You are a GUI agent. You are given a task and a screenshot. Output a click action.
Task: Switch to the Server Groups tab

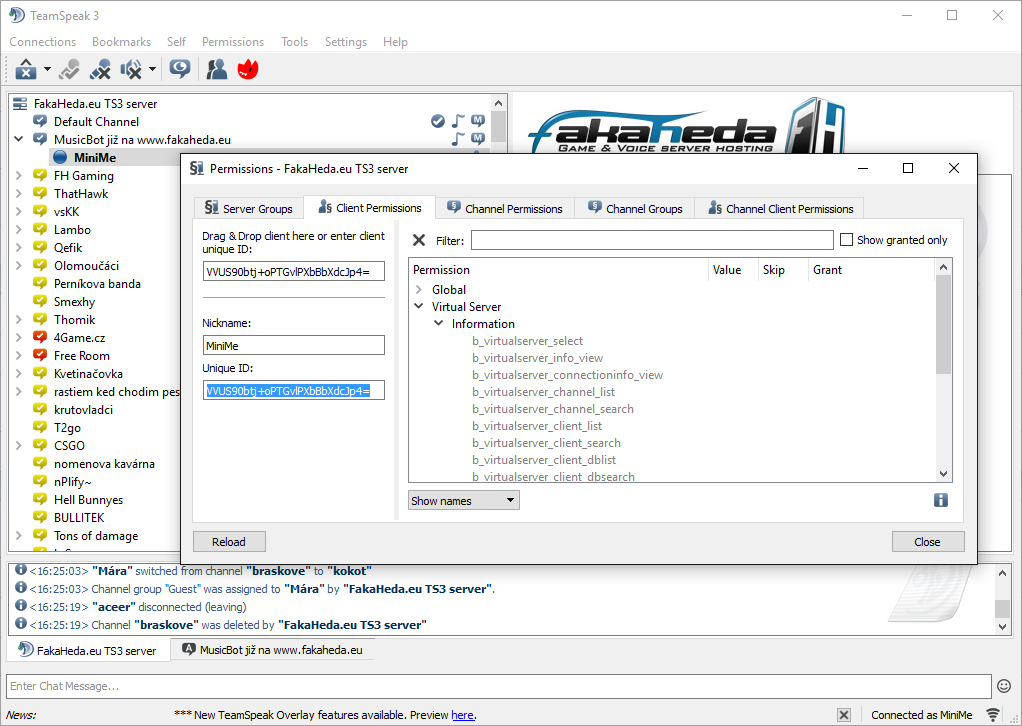click(x=248, y=208)
